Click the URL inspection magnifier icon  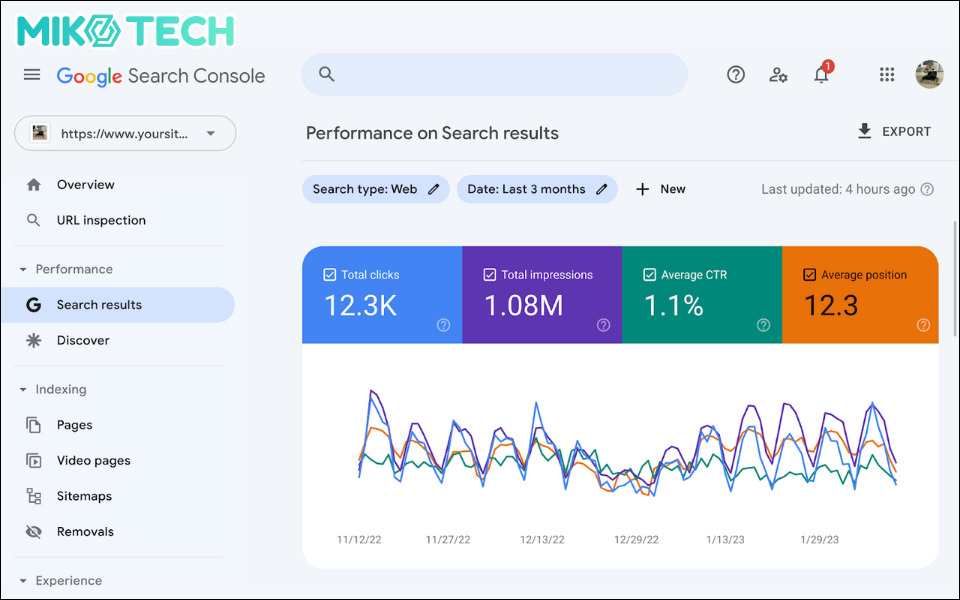[x=34, y=220]
